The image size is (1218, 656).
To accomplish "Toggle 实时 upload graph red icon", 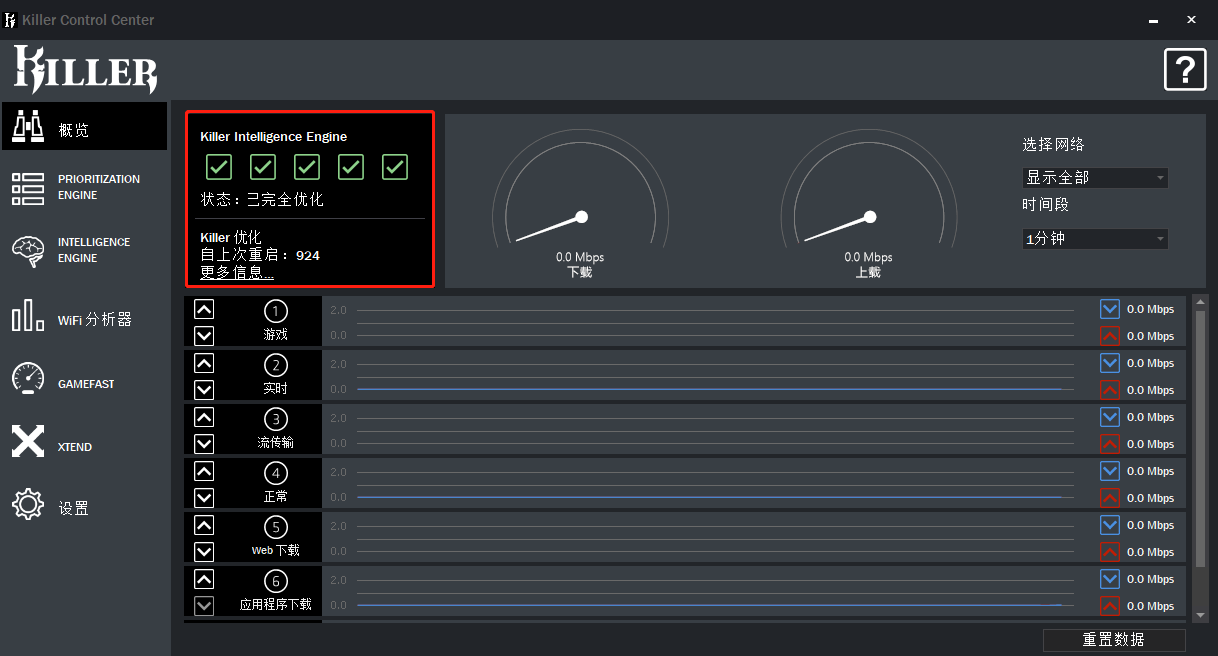I will [x=1110, y=390].
